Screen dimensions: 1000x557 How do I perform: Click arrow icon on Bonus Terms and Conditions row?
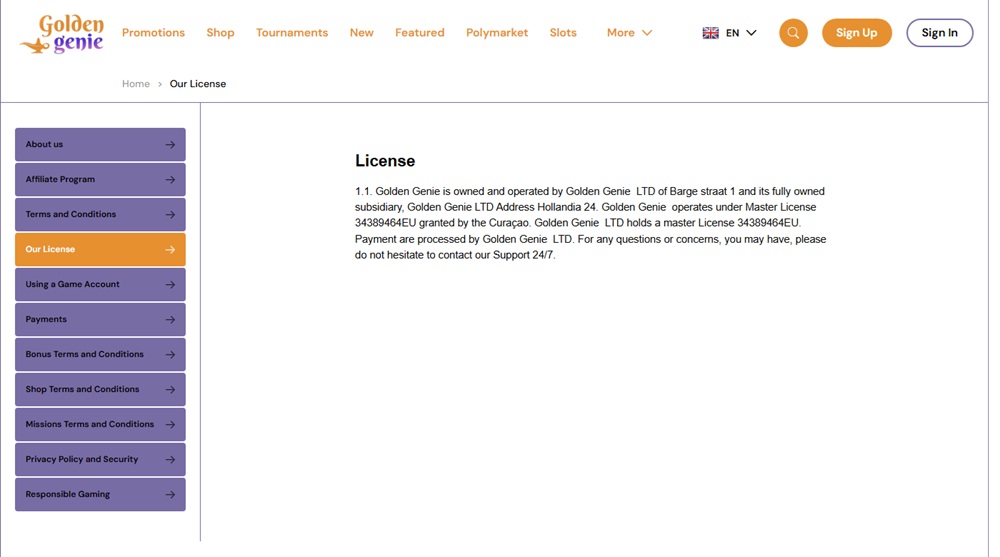(x=170, y=355)
